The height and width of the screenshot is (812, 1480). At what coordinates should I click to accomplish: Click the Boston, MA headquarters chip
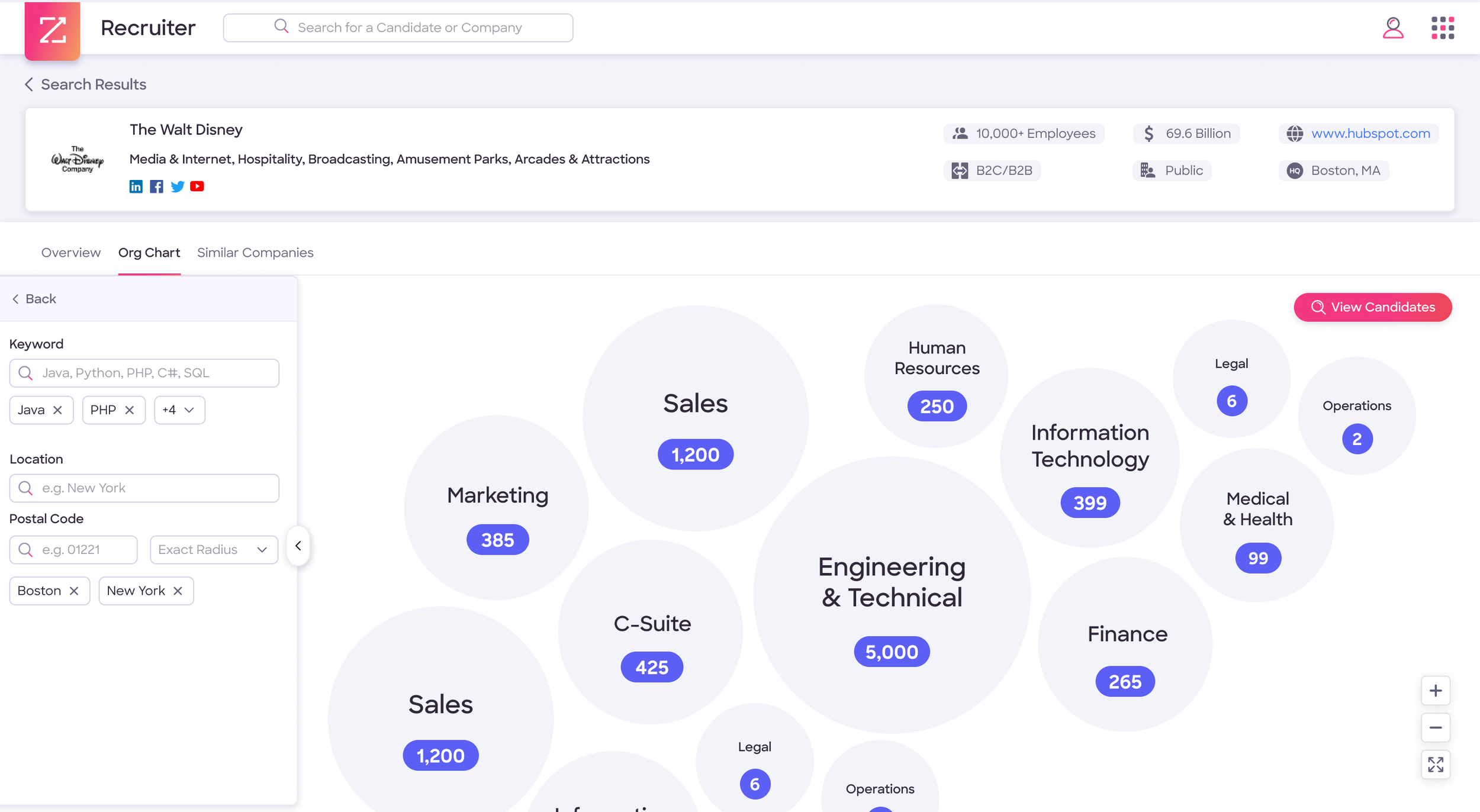[1333, 170]
